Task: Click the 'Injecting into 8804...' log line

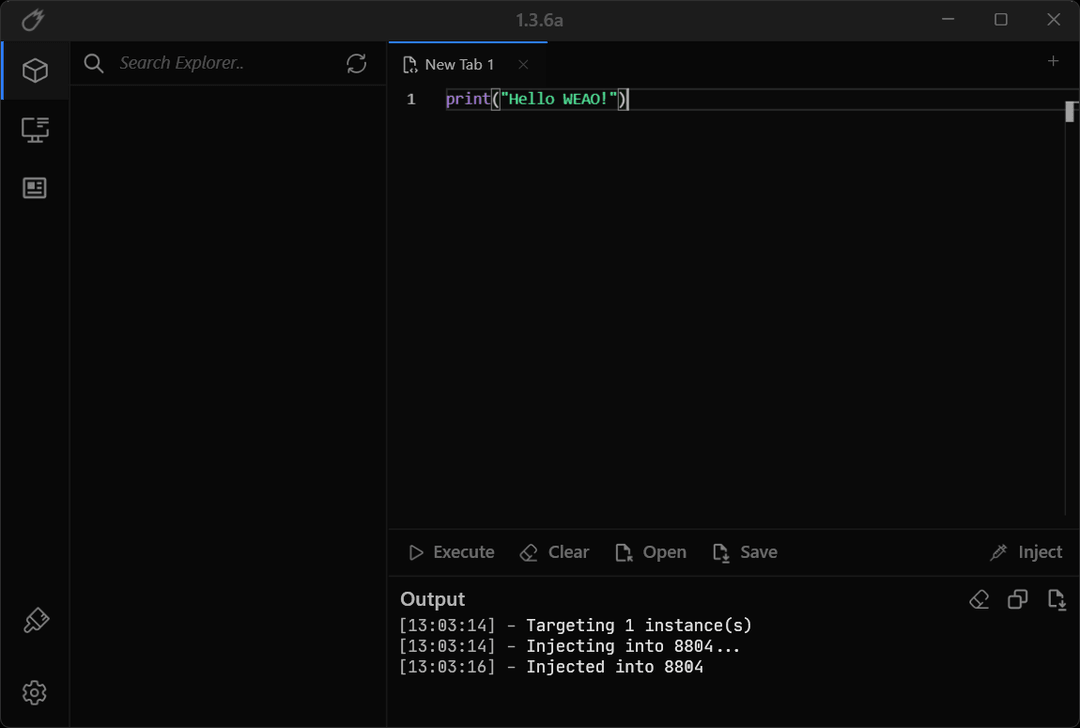Action: coord(569,646)
